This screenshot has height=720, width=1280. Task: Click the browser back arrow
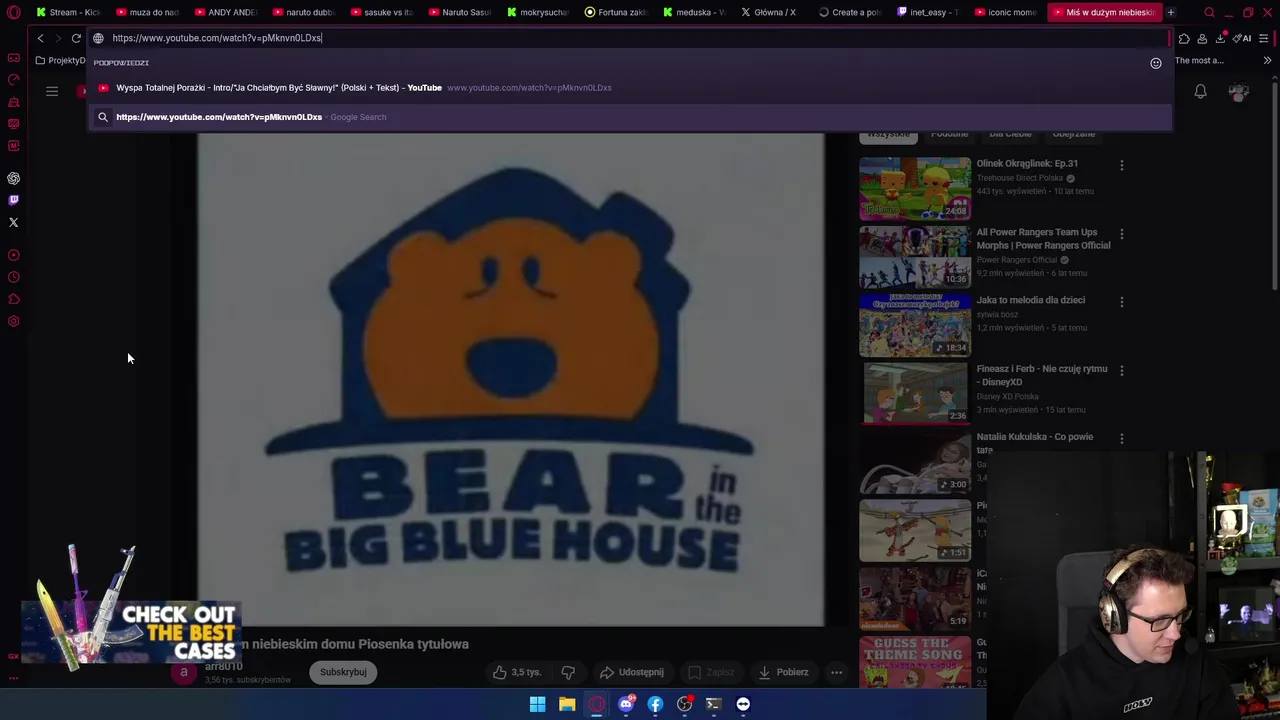pos(40,38)
